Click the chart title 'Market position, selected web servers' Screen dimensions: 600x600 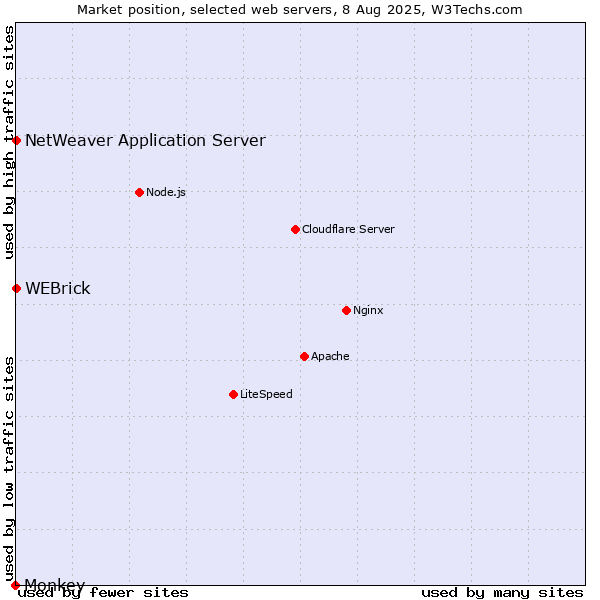point(206,10)
